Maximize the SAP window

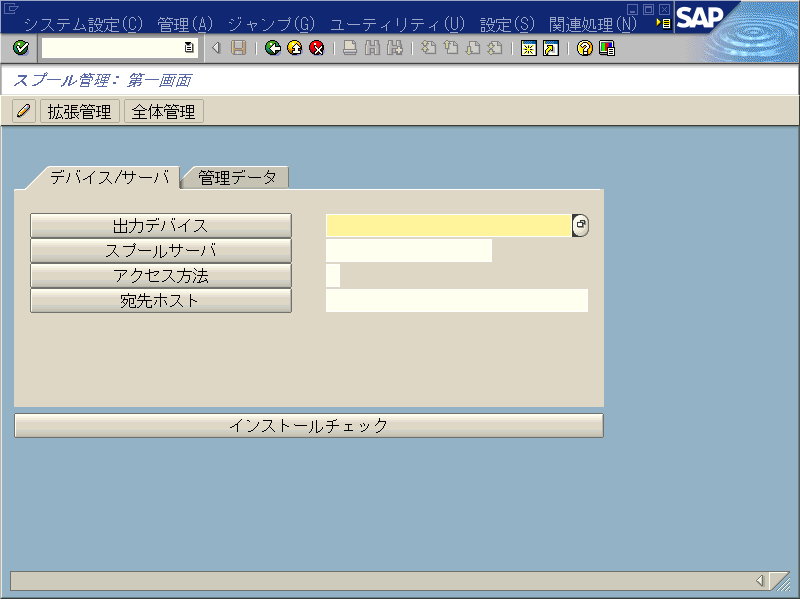[648, 10]
